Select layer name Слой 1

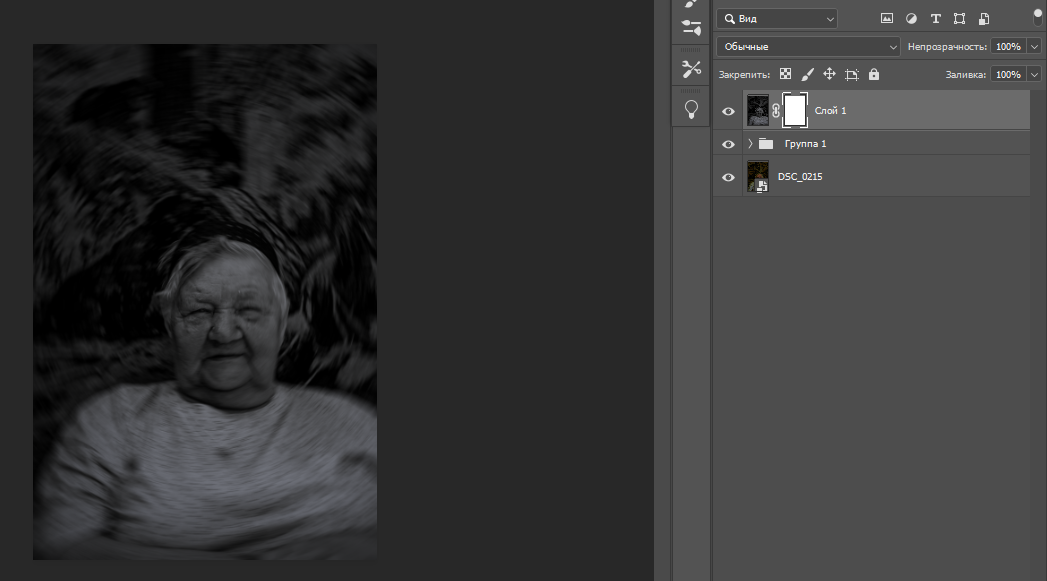tap(830, 111)
